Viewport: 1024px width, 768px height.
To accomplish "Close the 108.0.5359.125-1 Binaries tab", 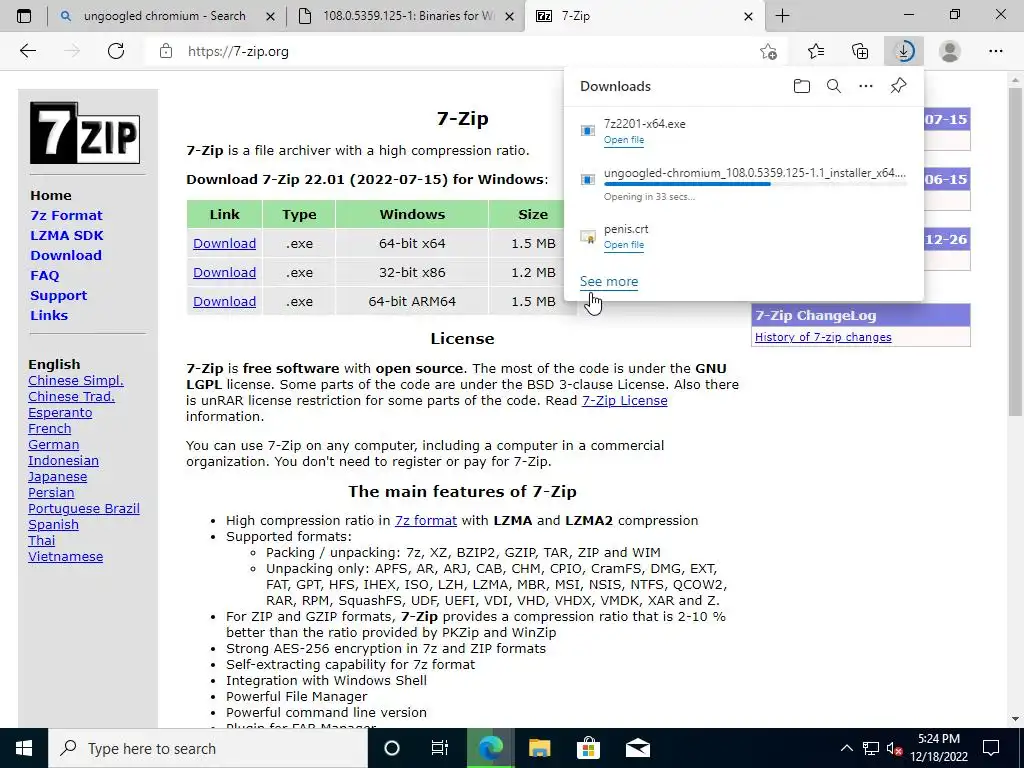I will tap(511, 16).
